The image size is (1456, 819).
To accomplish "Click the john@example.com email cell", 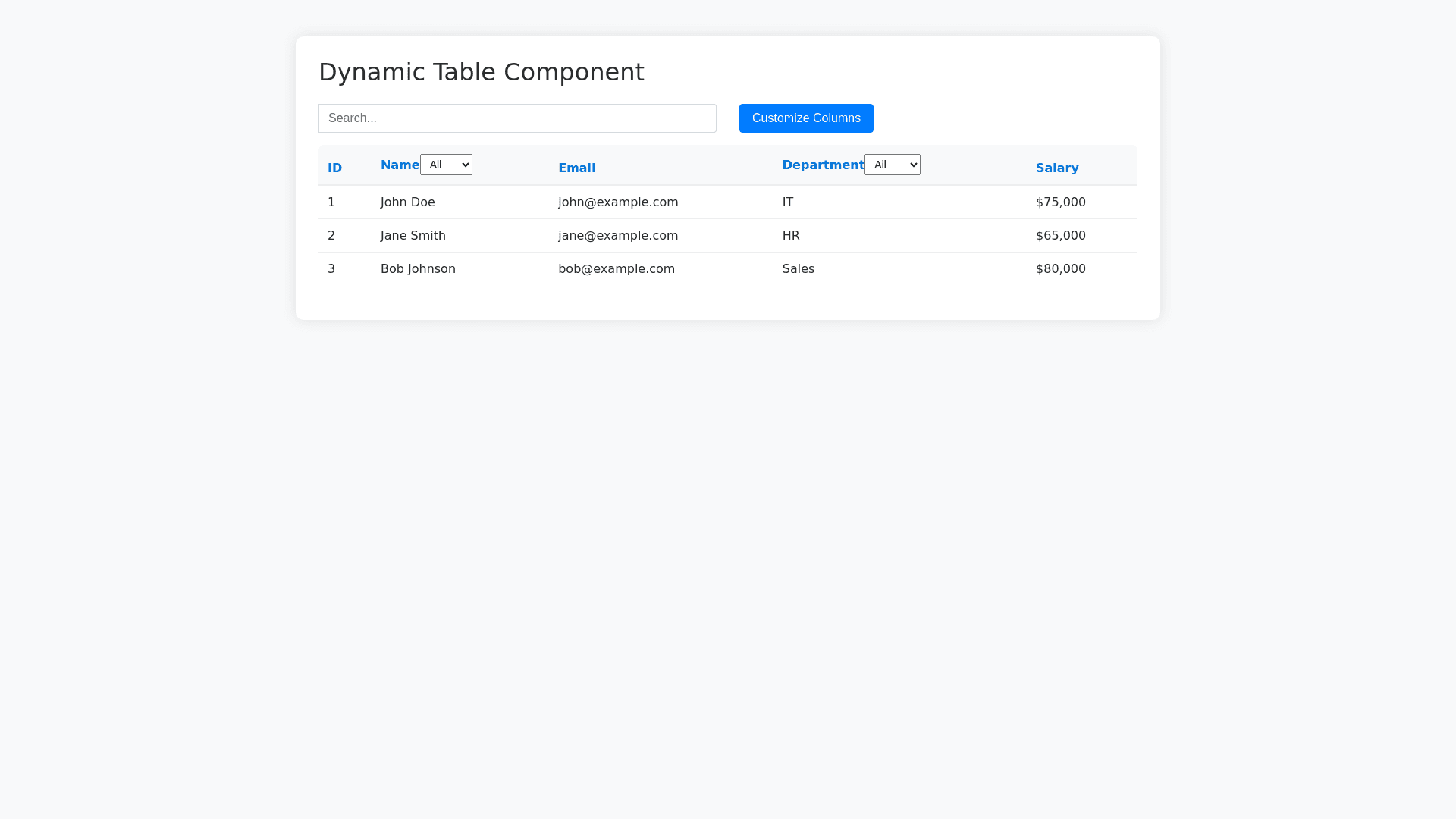I will 618,202.
